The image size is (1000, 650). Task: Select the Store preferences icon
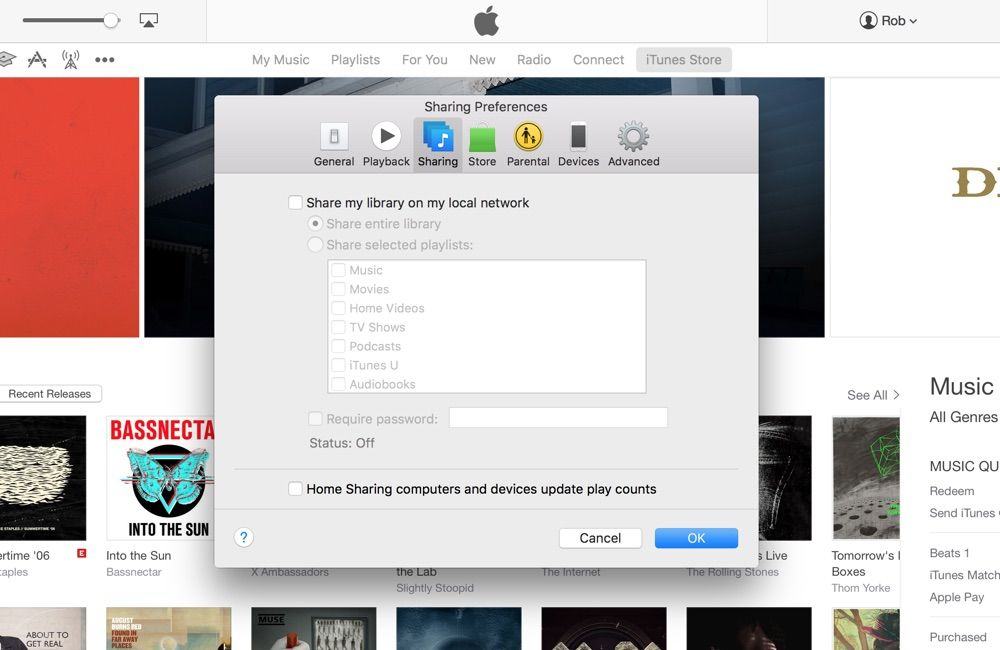482,144
